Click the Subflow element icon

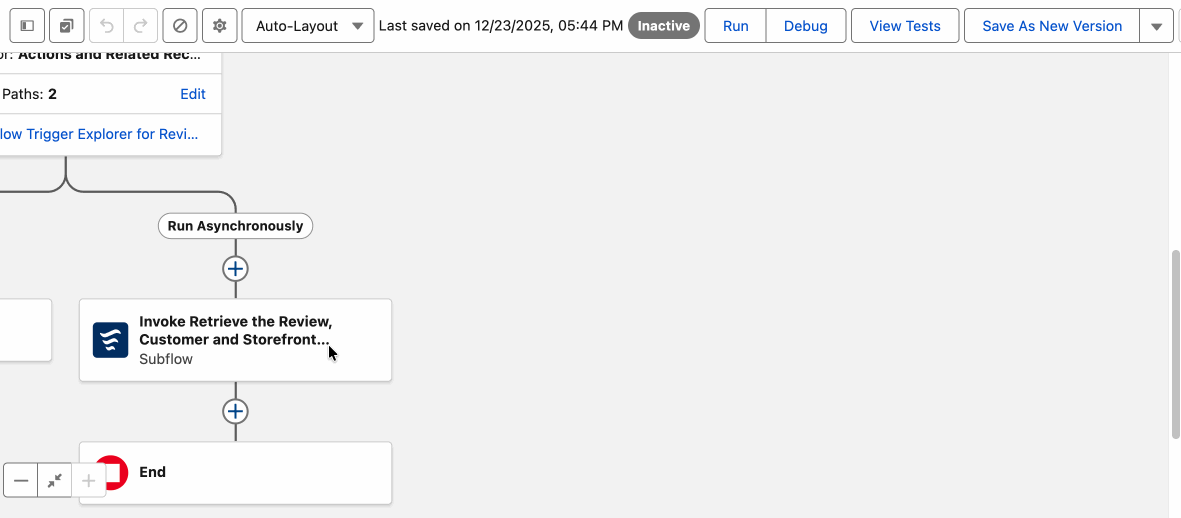coord(111,340)
